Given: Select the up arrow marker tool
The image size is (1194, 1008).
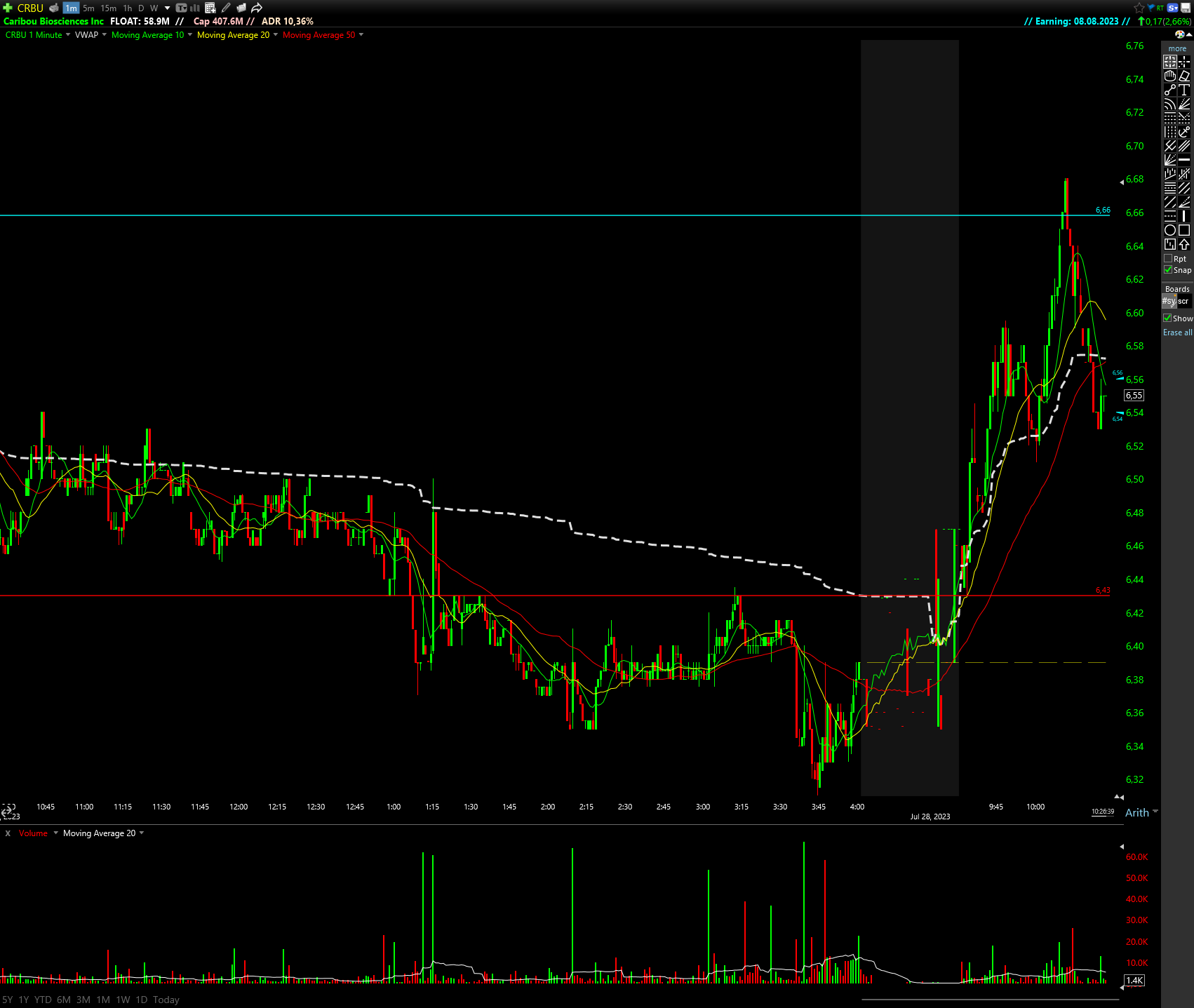Looking at the screenshot, I should pyautogui.click(x=1184, y=244).
